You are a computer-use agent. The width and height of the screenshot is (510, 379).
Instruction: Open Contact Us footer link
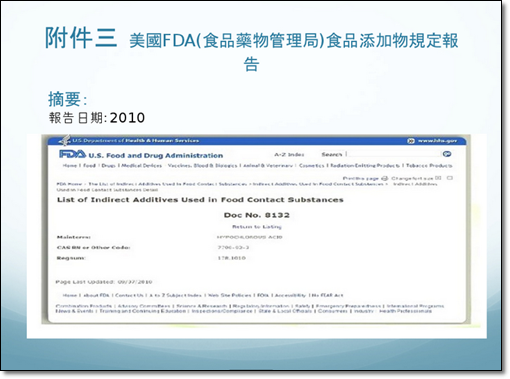point(129,295)
